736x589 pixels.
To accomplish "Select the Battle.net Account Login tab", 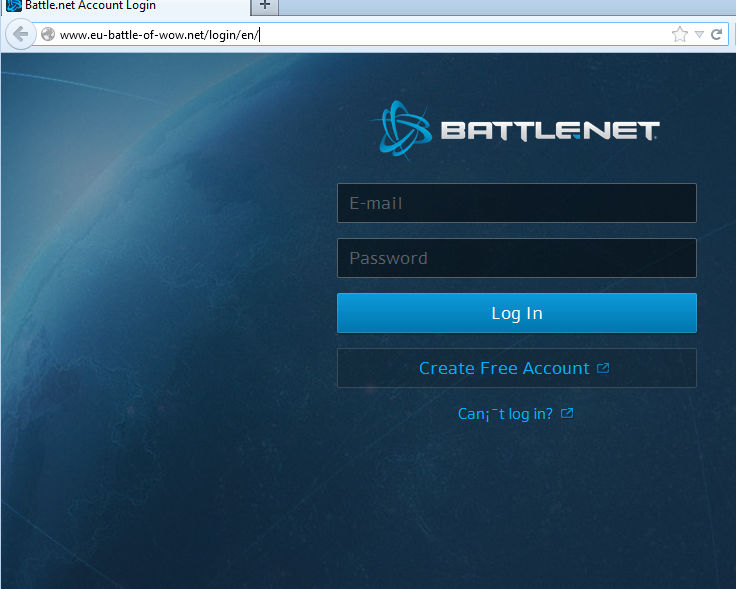I will (x=126, y=7).
